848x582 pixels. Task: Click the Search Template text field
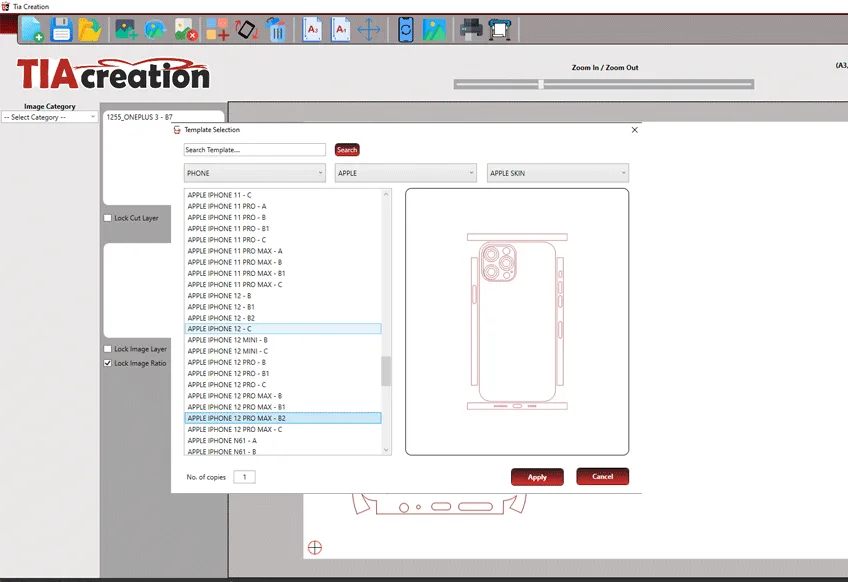(x=255, y=150)
